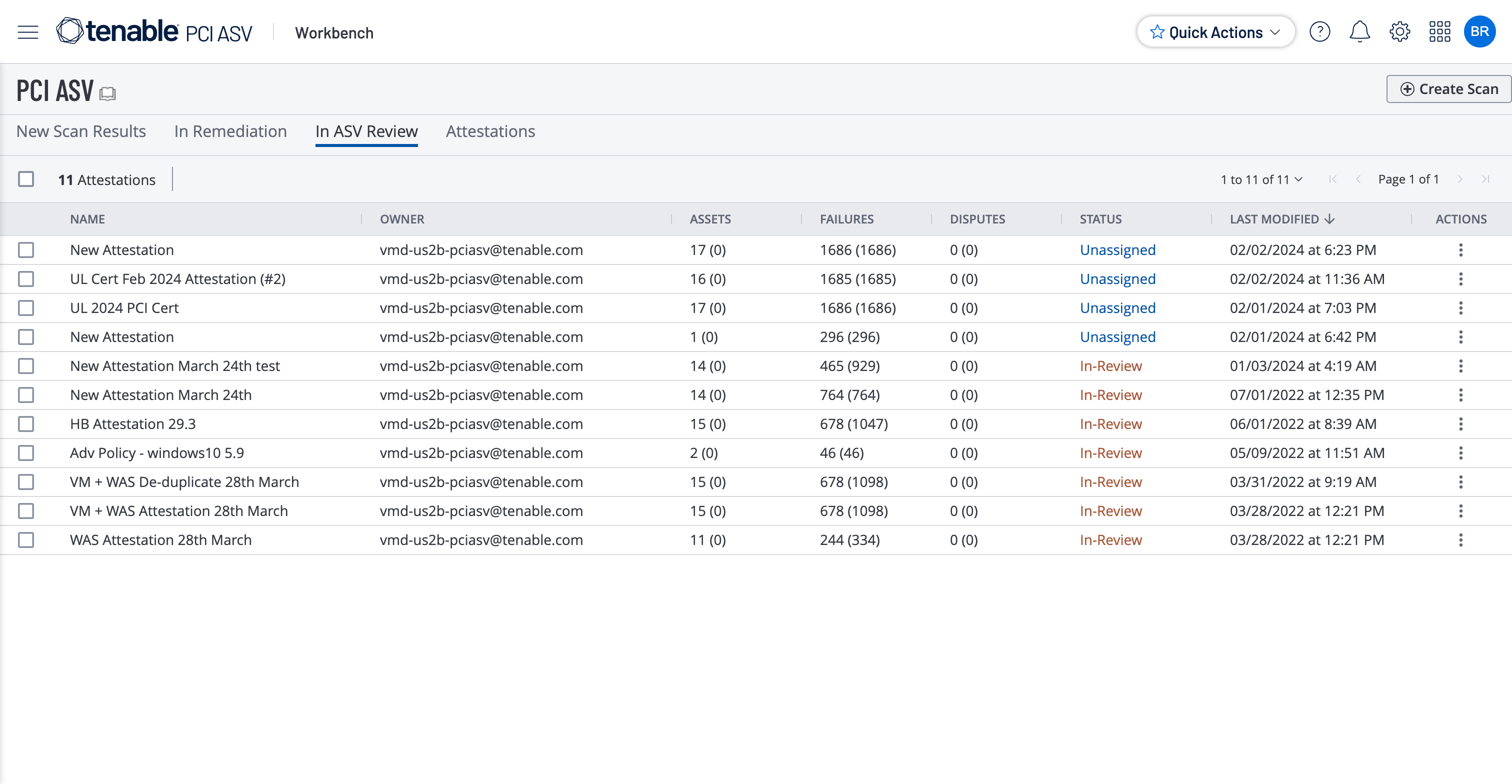Click the BR user avatar
The width and height of the screenshot is (1512, 784).
point(1479,32)
